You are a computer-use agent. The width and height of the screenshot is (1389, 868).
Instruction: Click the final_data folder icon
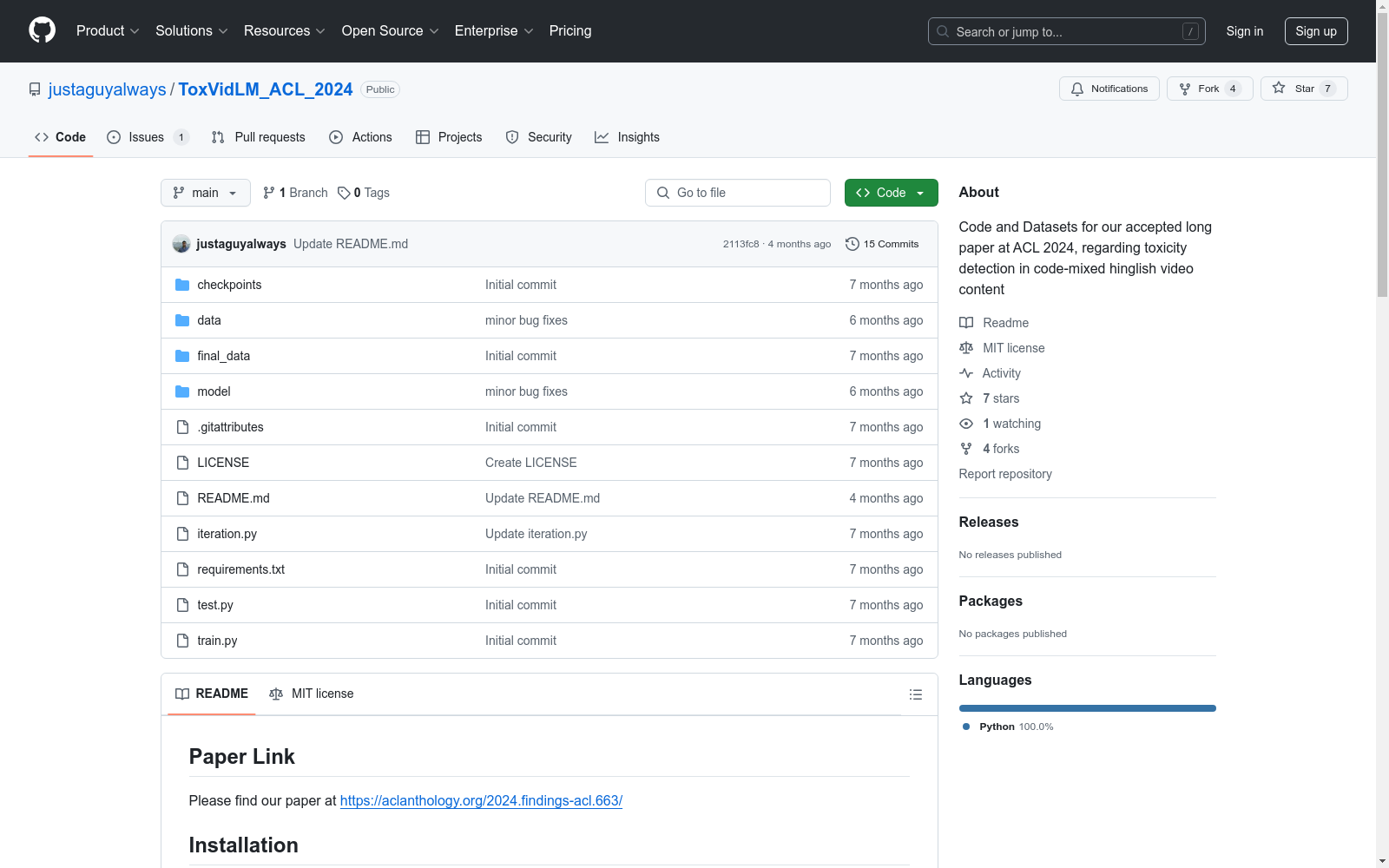click(182, 356)
